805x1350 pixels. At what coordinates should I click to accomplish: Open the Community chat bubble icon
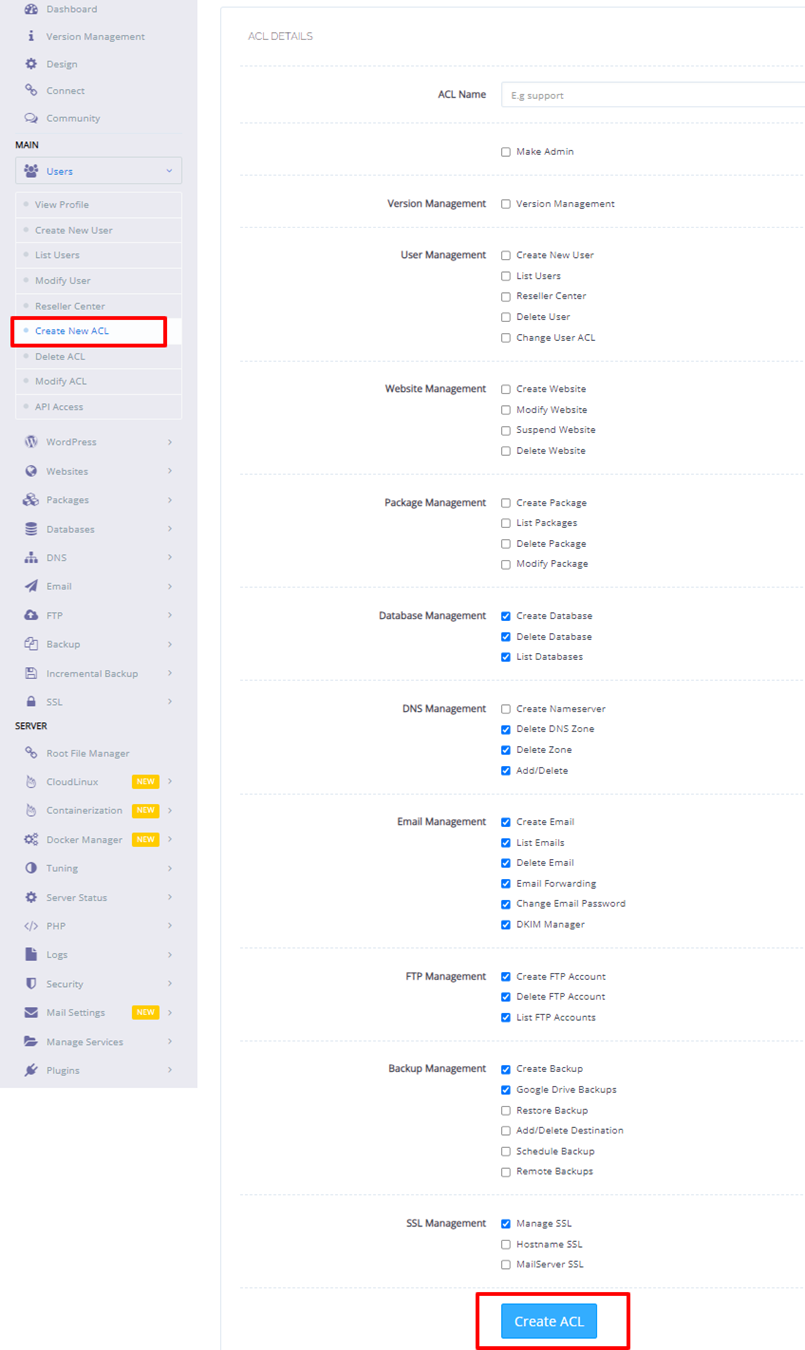[31, 118]
